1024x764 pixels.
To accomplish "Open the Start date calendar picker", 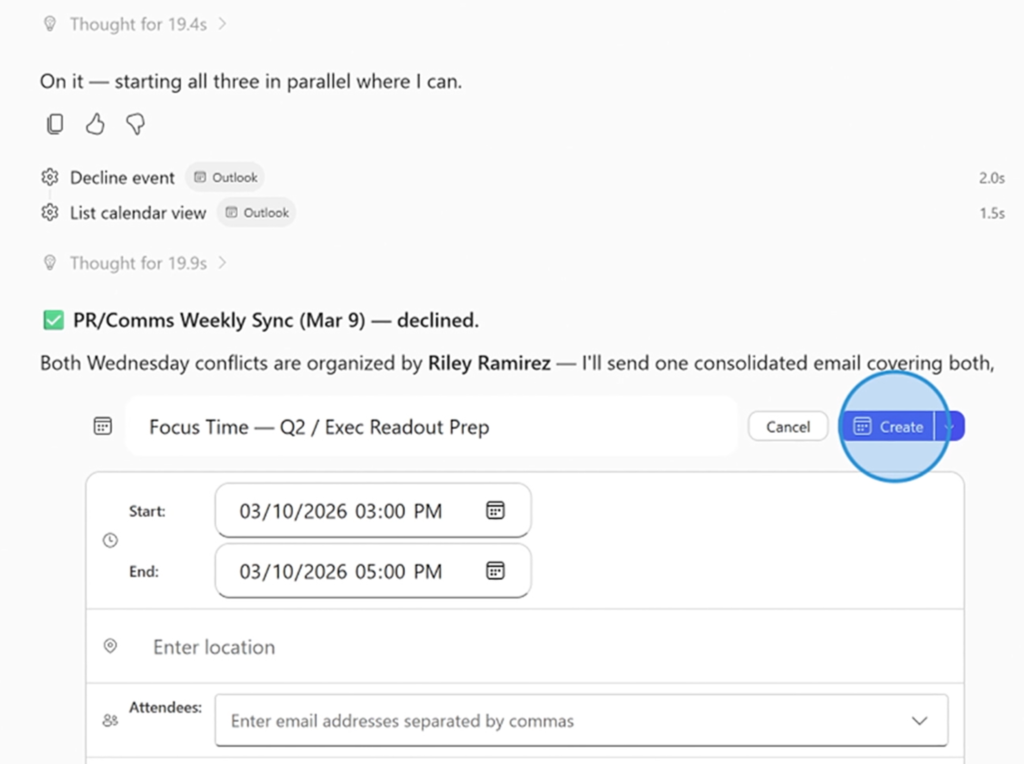I will [495, 511].
